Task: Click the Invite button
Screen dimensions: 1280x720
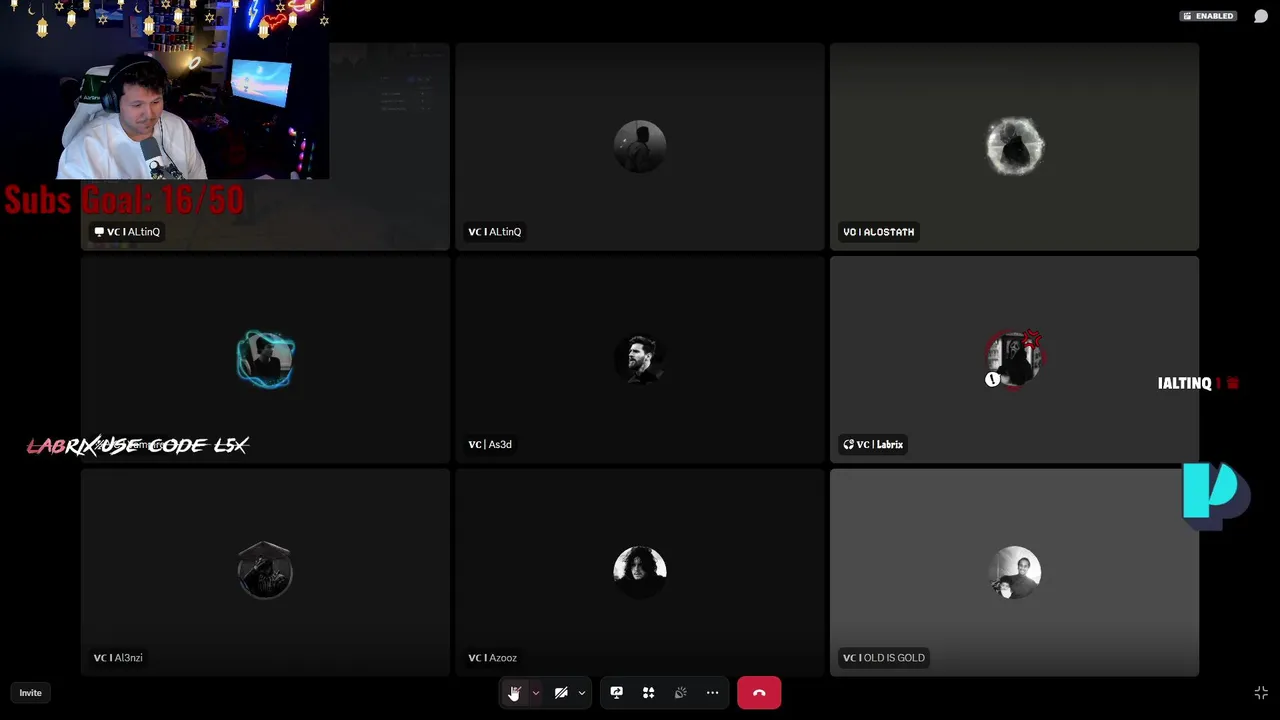Action: [x=31, y=693]
